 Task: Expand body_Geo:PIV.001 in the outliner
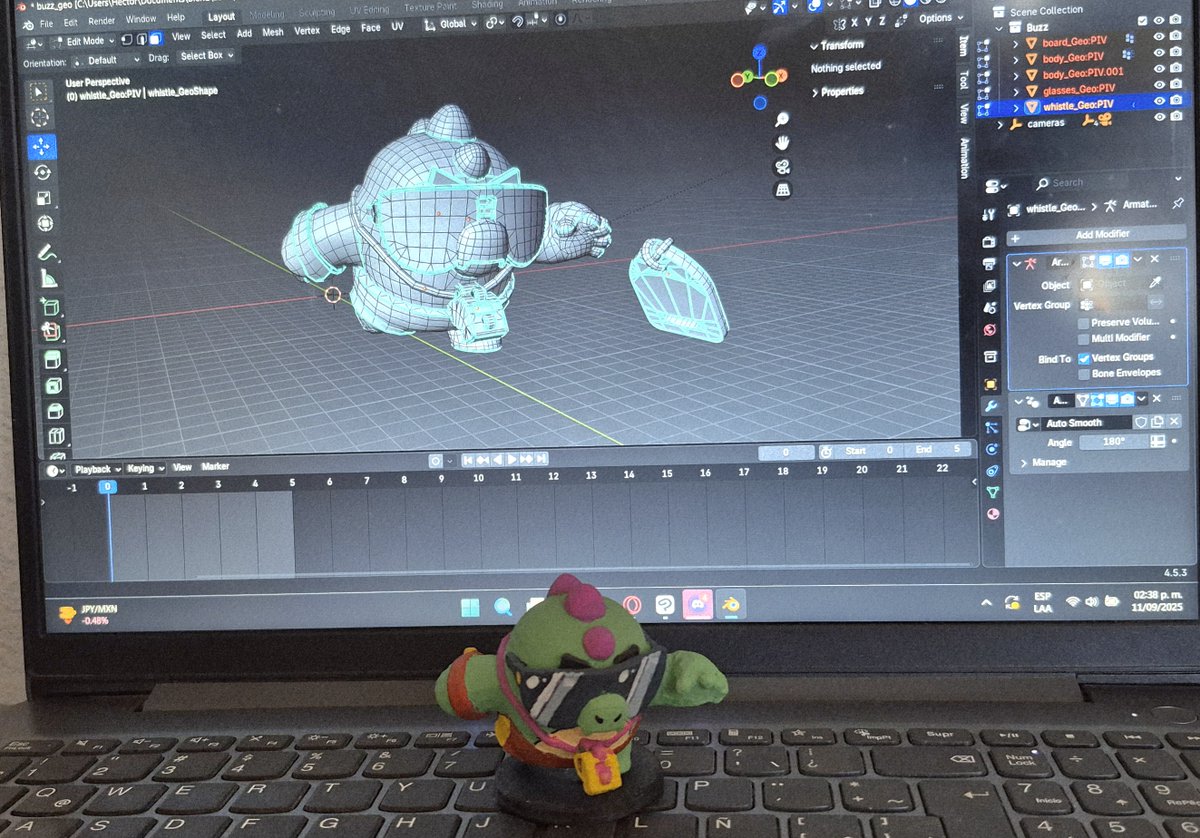click(x=1016, y=74)
